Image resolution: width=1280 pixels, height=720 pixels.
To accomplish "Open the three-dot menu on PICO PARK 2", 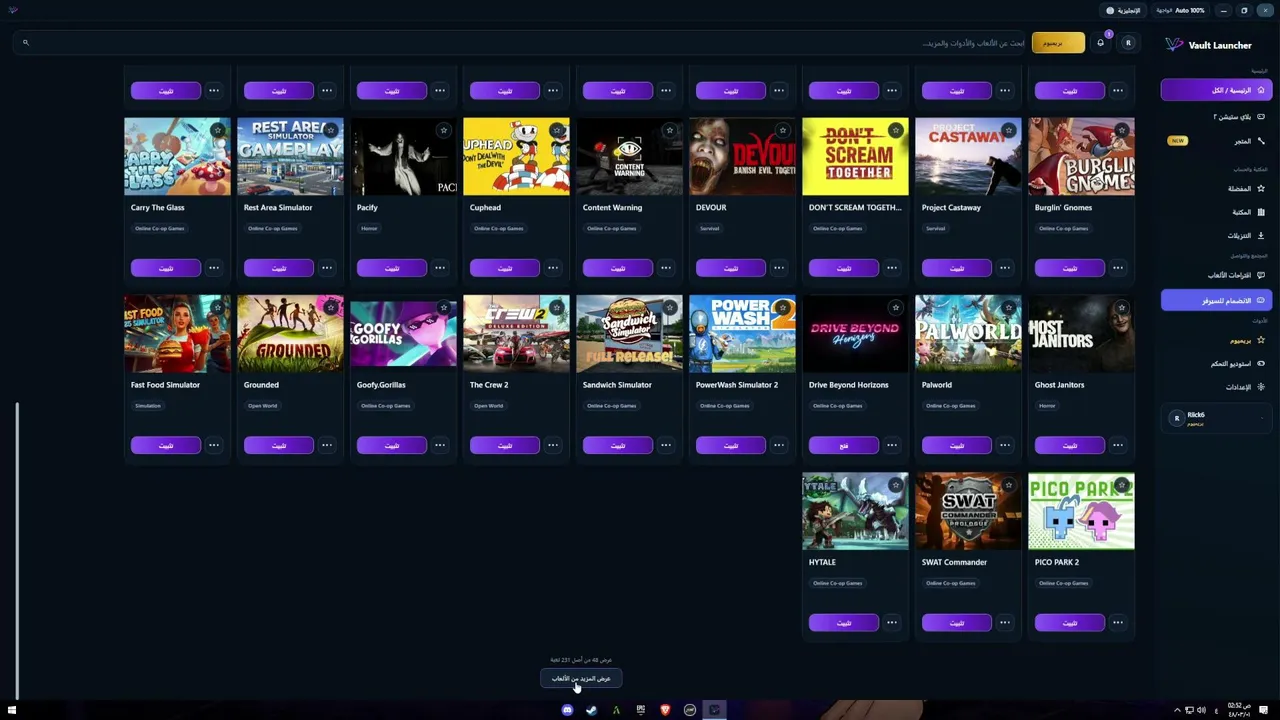I will tap(1118, 622).
